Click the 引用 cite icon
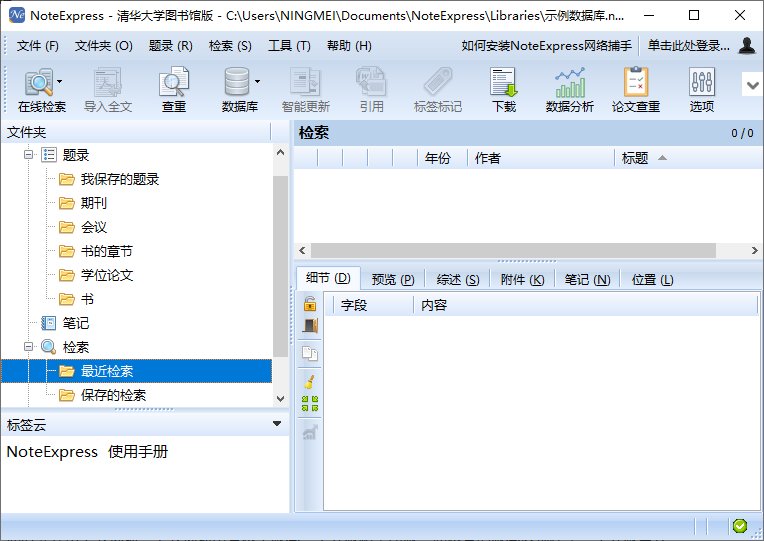 tap(372, 90)
